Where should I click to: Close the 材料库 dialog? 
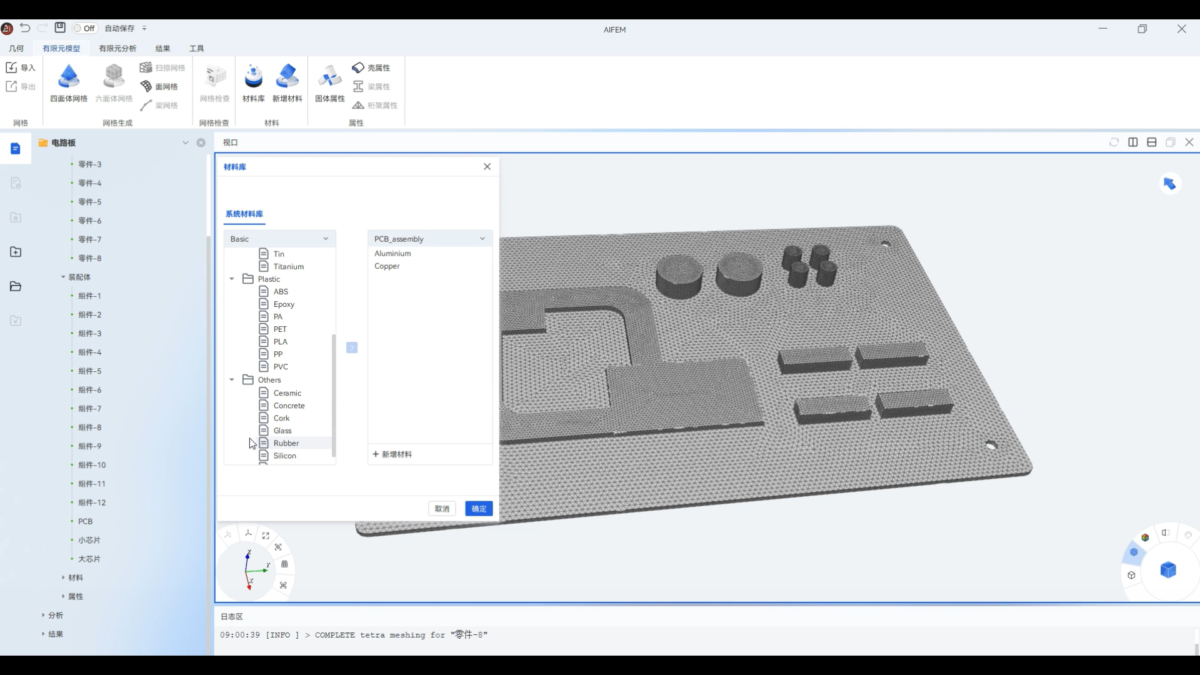(x=487, y=167)
